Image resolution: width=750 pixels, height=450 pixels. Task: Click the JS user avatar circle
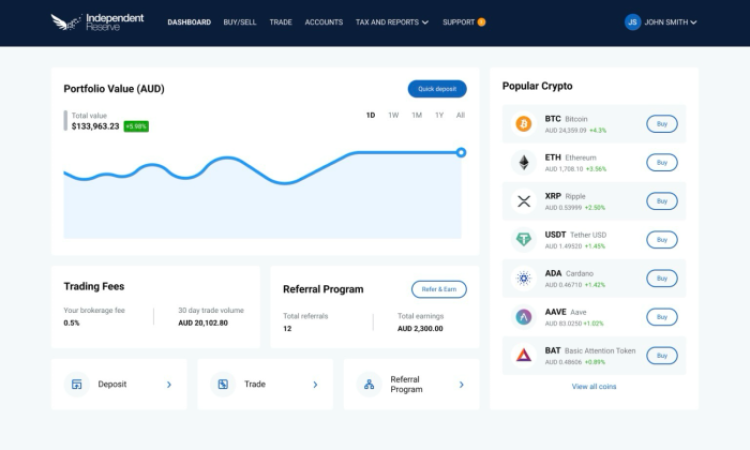[632, 22]
